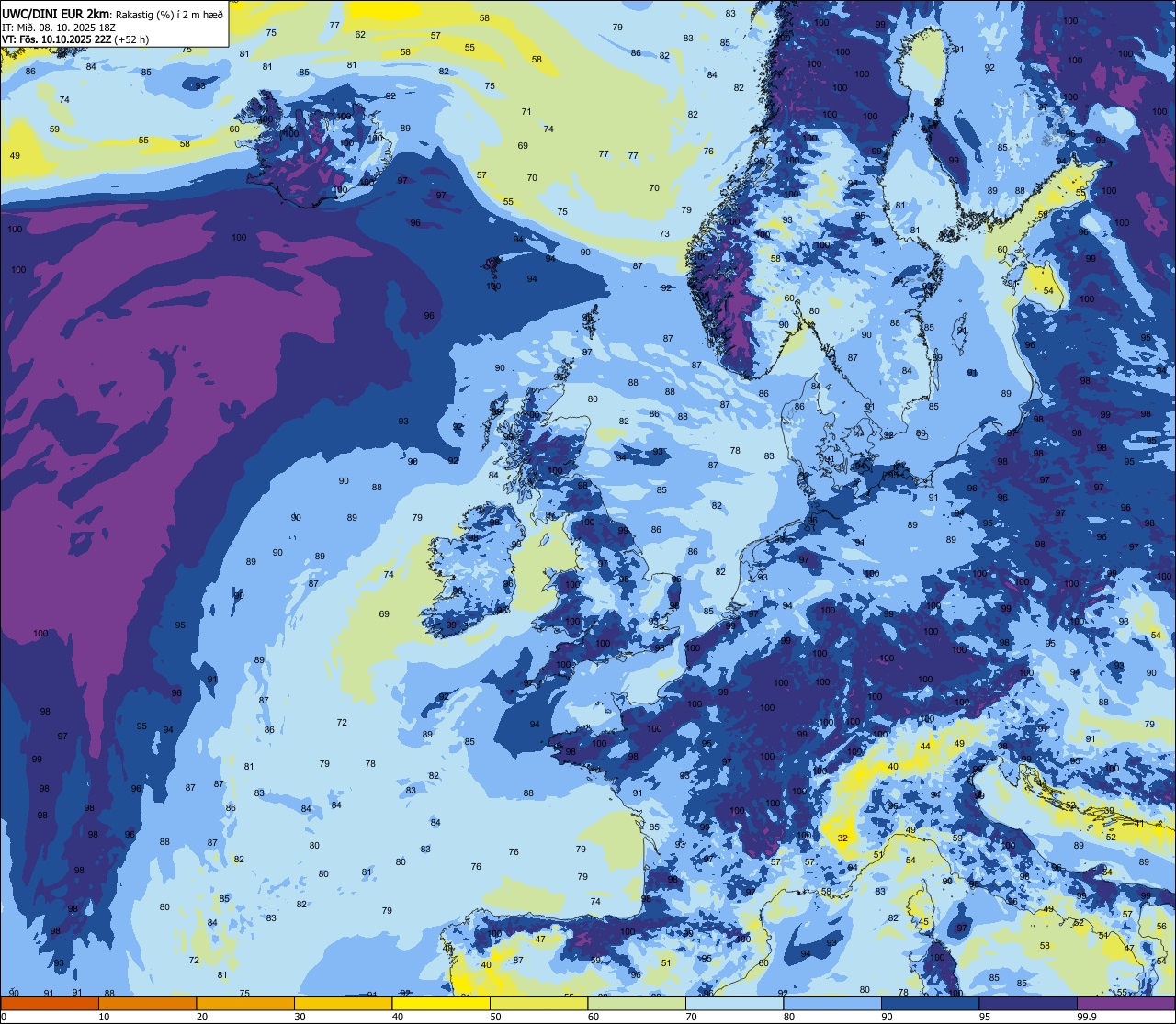Click the 80–90 light blue legend swatch
This screenshot has width=1176, height=1024.
pyautogui.click(x=832, y=1003)
